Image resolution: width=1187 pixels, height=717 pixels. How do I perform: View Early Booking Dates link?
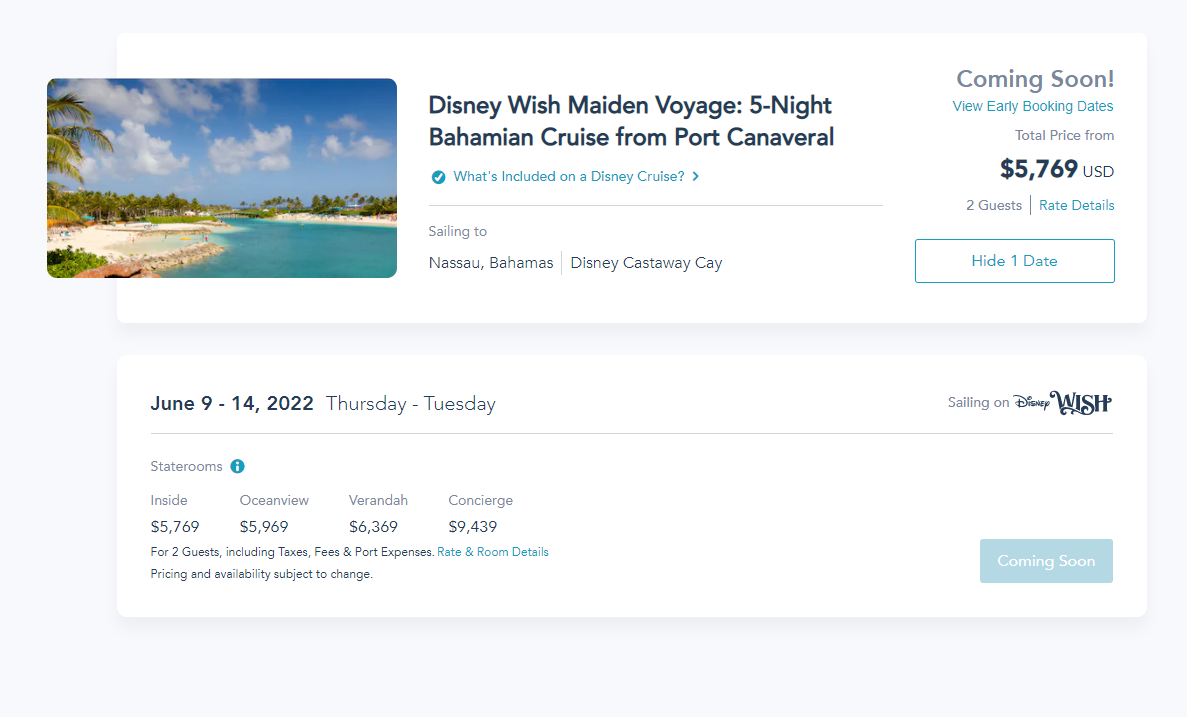pos(1032,106)
